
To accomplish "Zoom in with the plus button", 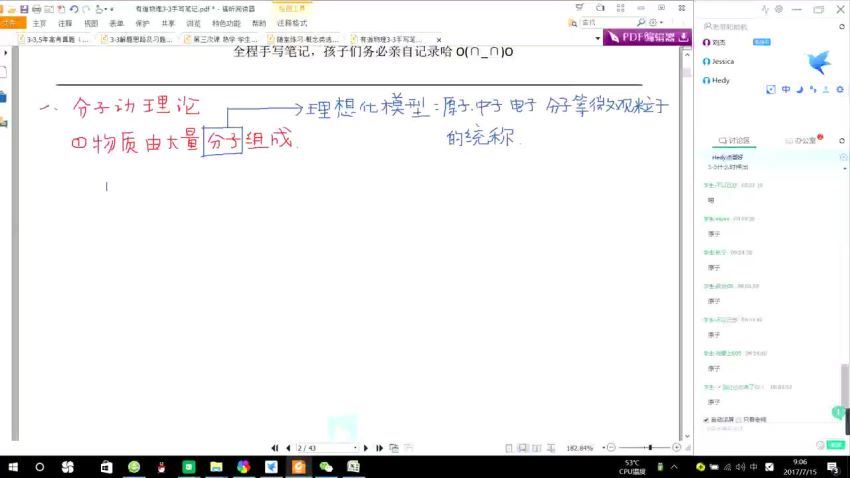I will point(677,448).
